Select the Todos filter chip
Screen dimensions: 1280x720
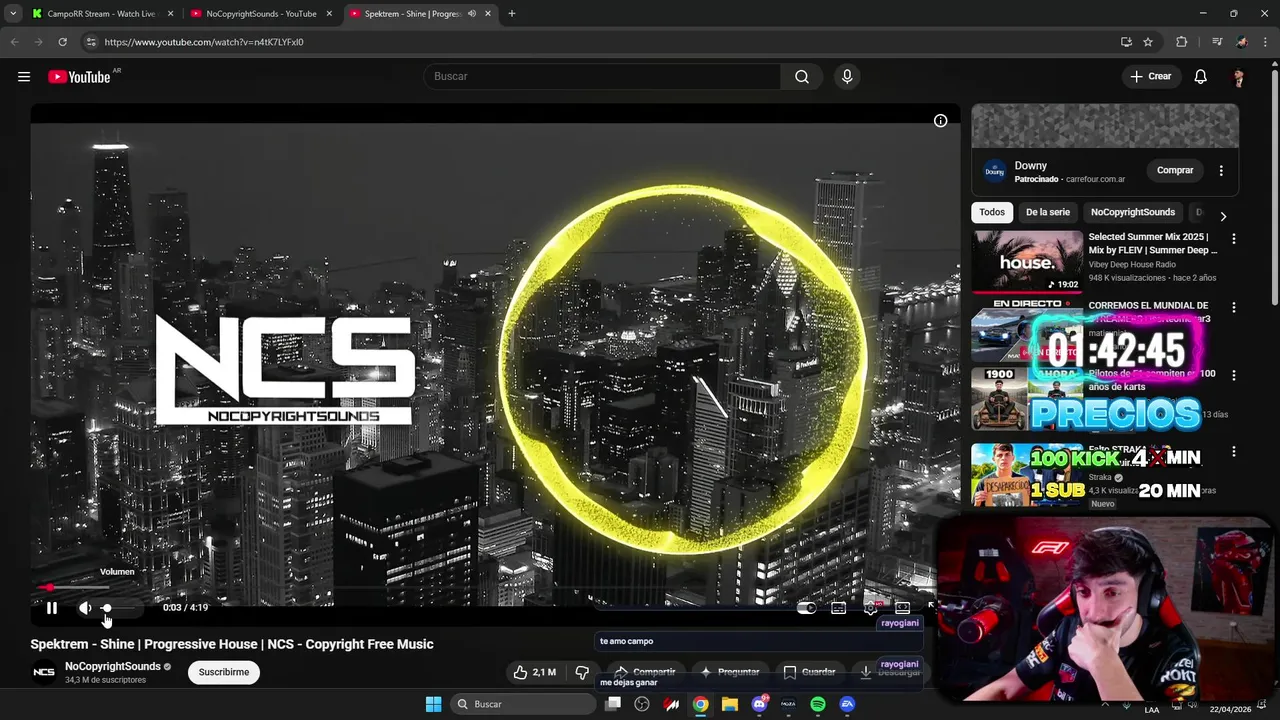click(992, 212)
